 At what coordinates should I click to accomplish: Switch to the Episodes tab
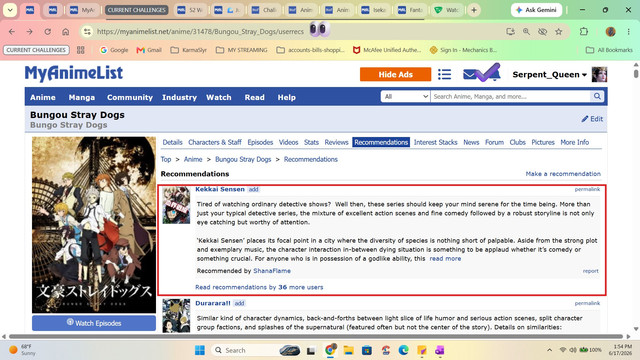(260, 142)
